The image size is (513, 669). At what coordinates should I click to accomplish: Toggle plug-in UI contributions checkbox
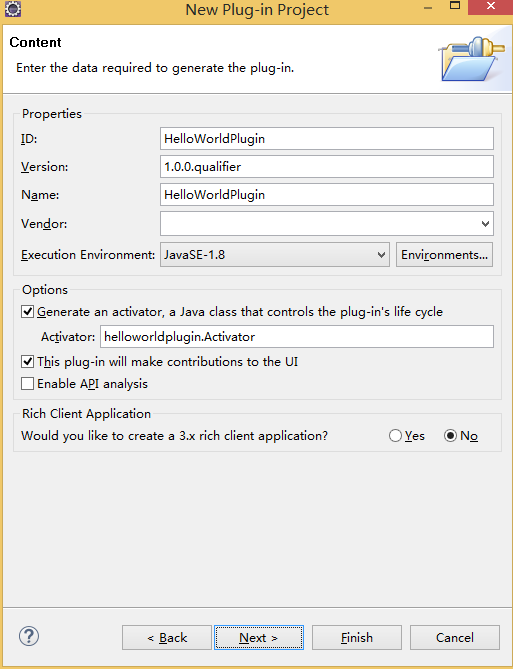point(28,361)
